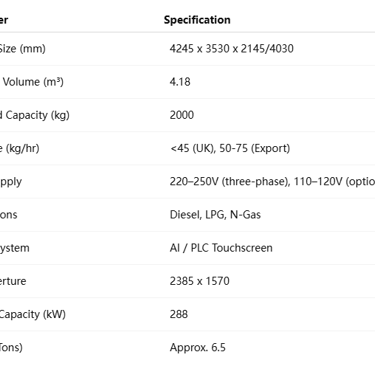The height and width of the screenshot is (366, 375).
Task: Click the load capacity value 2000
Action: [182, 115]
